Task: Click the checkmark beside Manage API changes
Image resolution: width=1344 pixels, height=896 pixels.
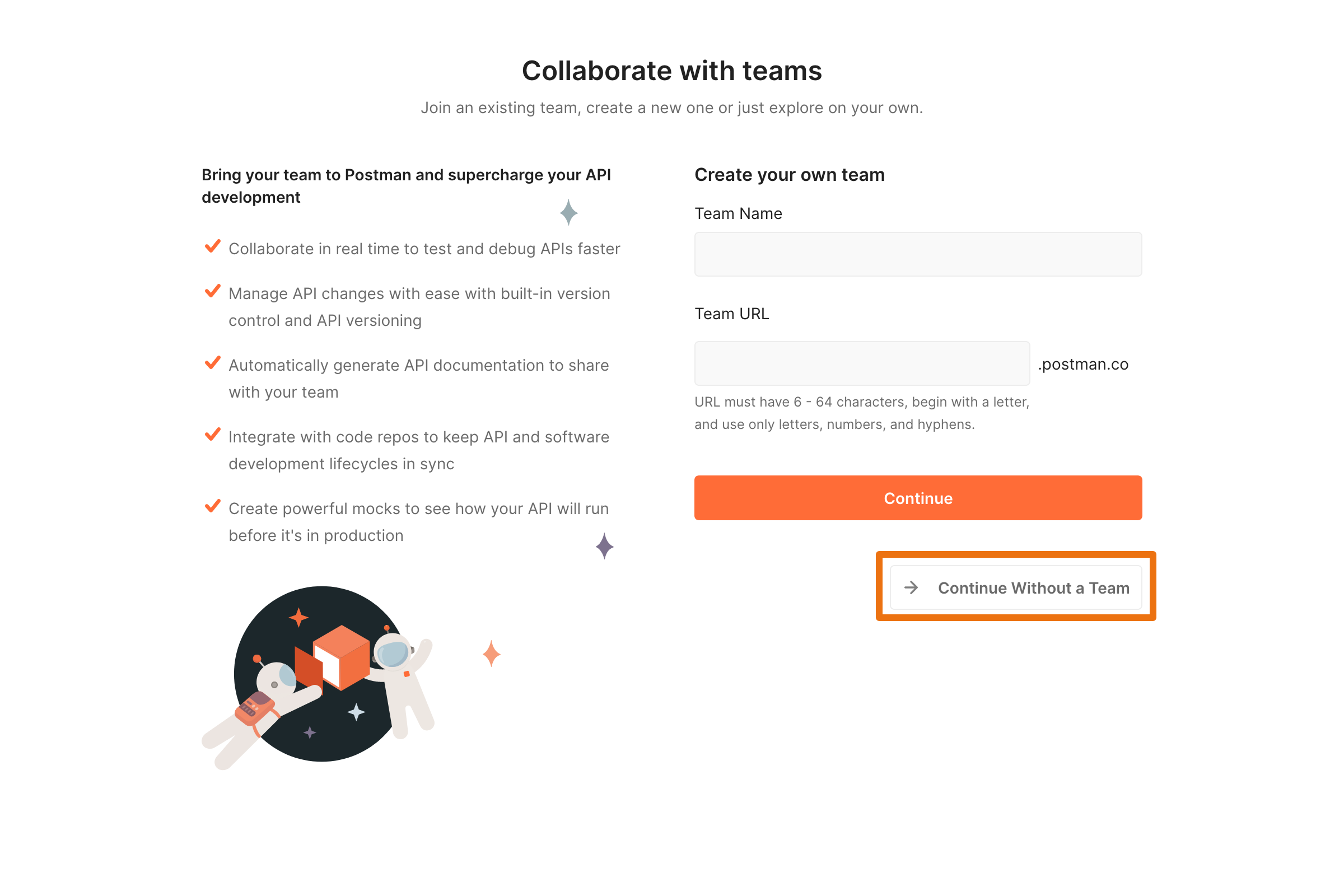Action: (213, 291)
